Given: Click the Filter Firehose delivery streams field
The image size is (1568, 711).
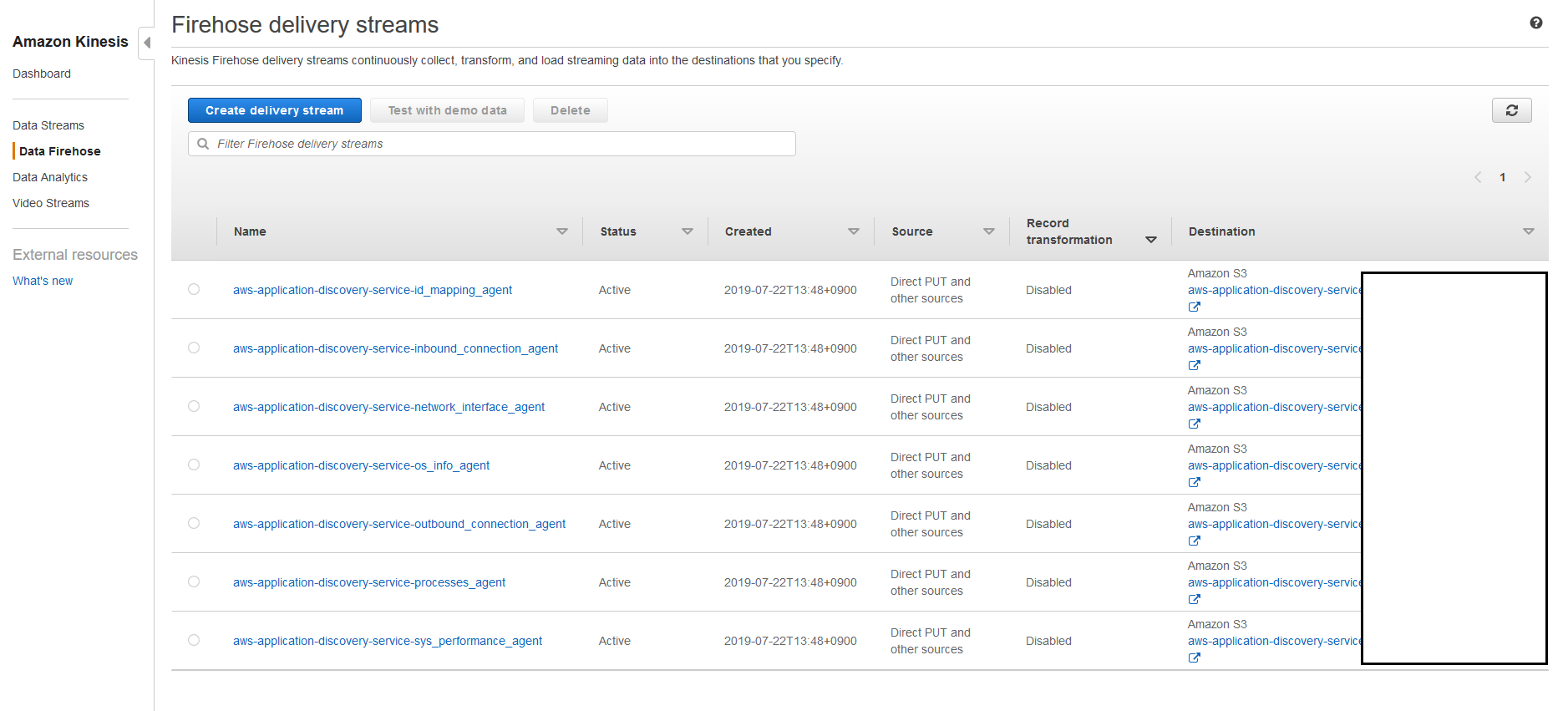Looking at the screenshot, I should pos(492,144).
